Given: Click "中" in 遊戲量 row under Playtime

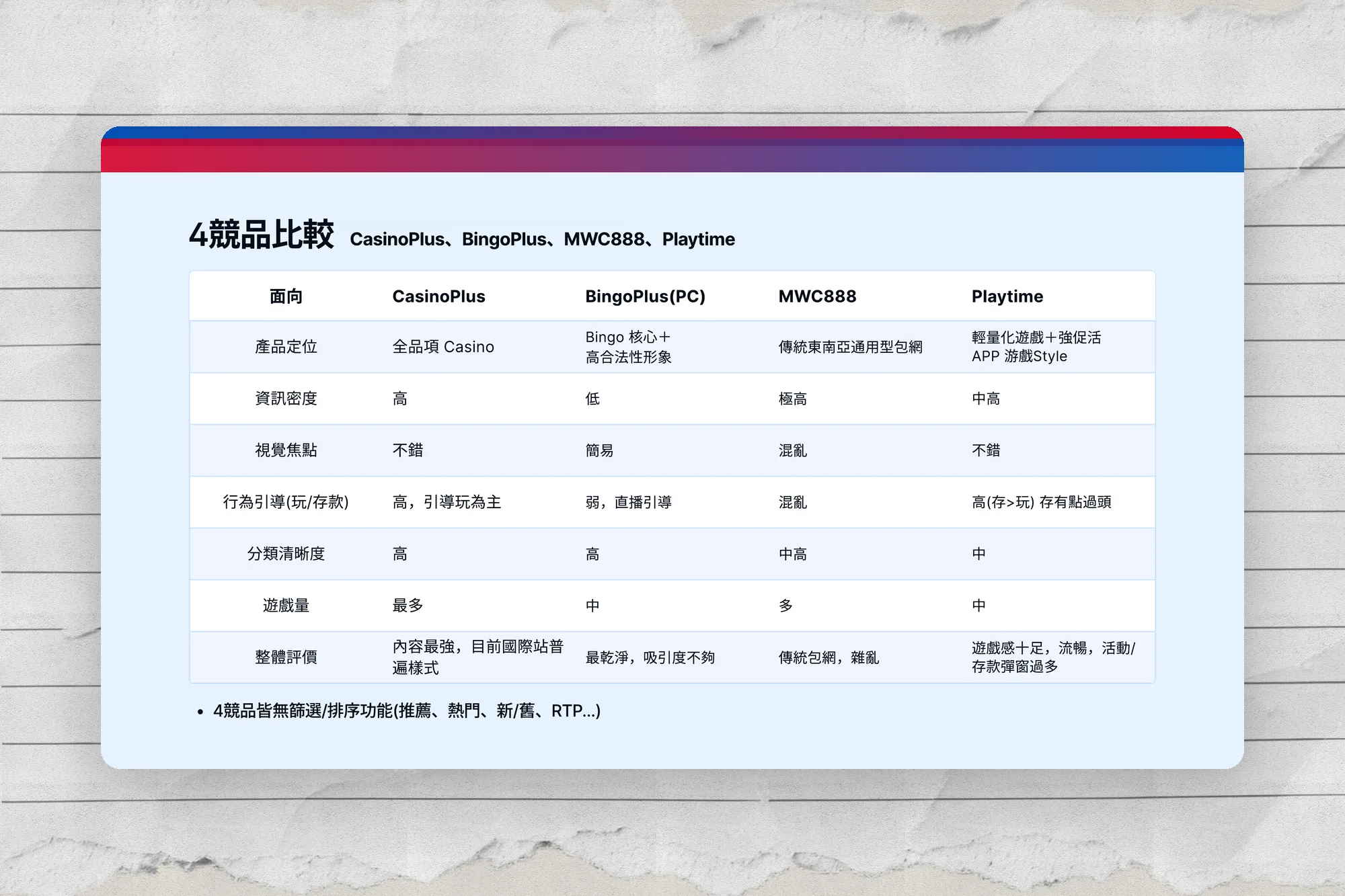Looking at the screenshot, I should coord(978,606).
